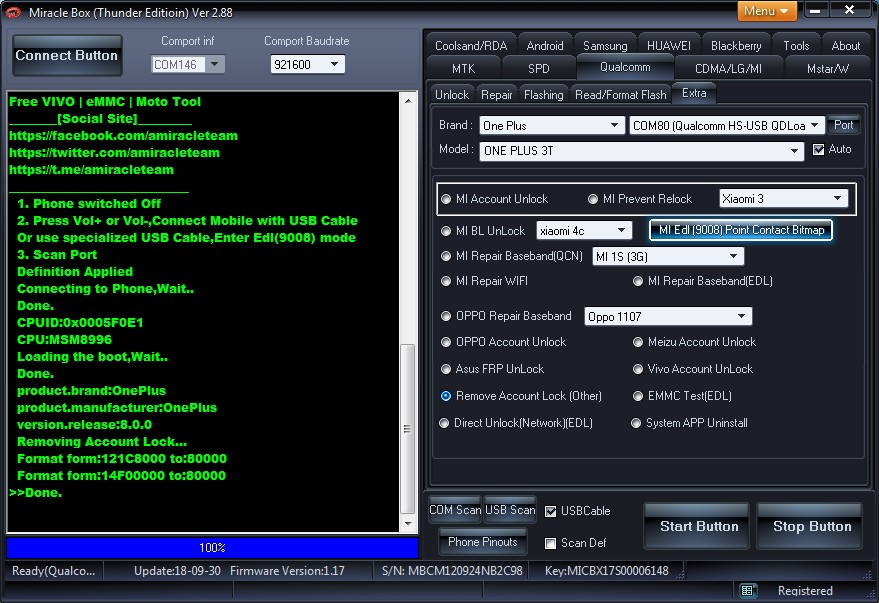
Task: Open the orange Menu dropdown
Action: pyautogui.click(x=766, y=11)
